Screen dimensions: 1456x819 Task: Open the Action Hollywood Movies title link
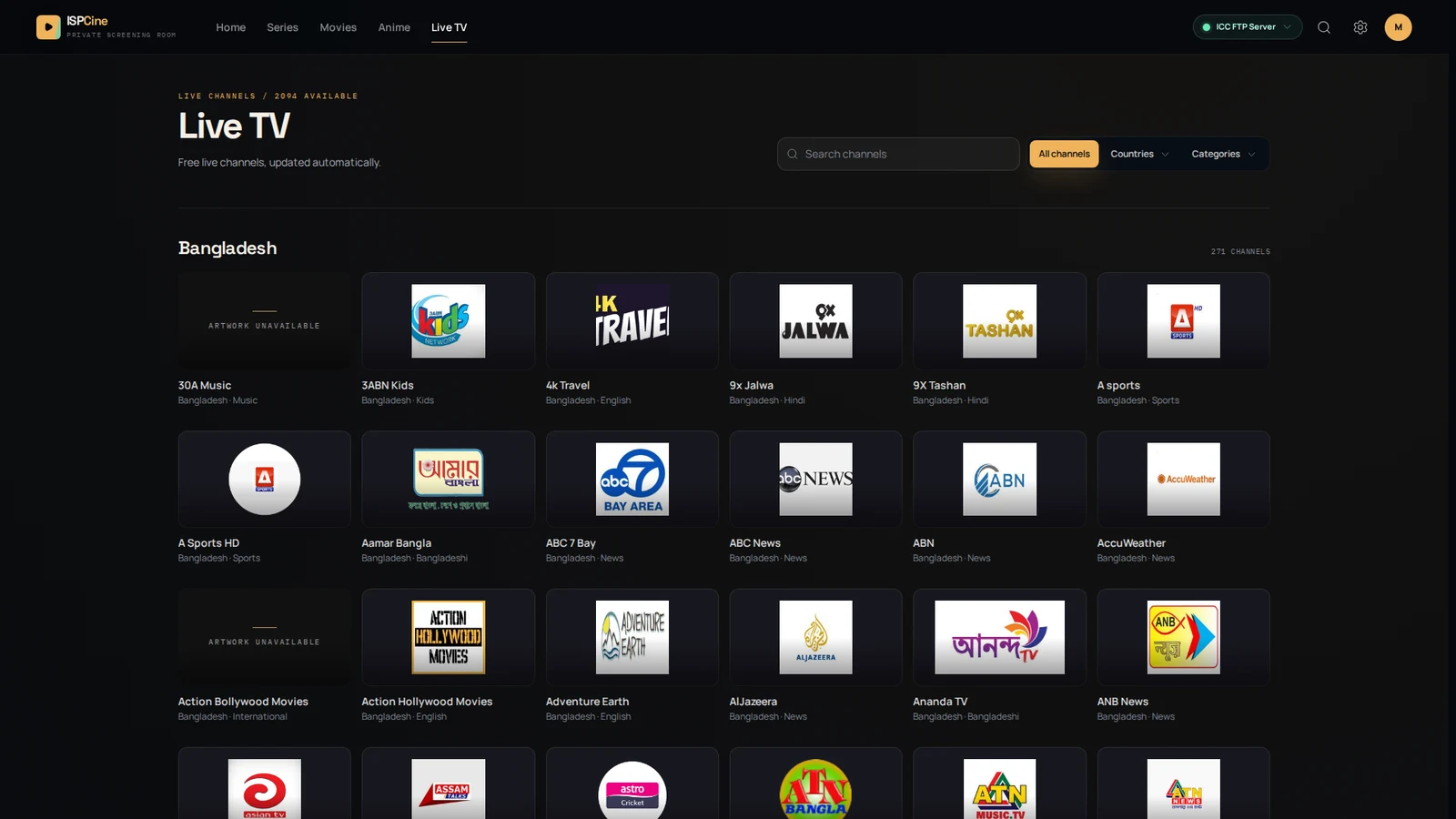pos(427,702)
